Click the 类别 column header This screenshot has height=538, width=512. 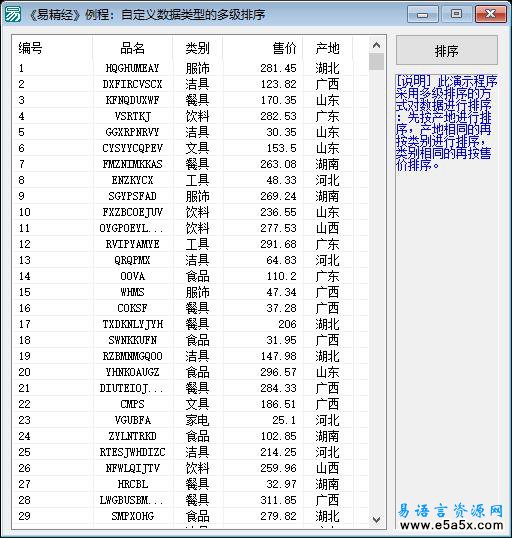click(197, 48)
